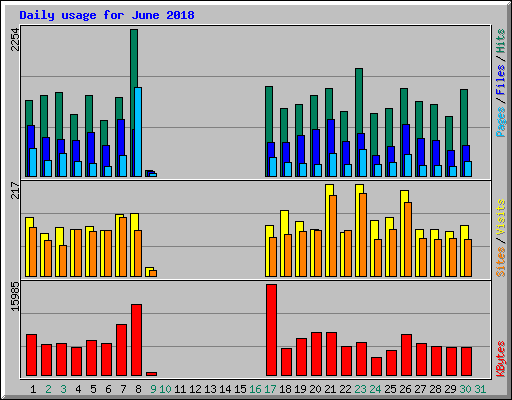Image resolution: width=512 pixels, height=400 pixels.
Task: Click day 22 on the x-axis
Action: (x=345, y=389)
